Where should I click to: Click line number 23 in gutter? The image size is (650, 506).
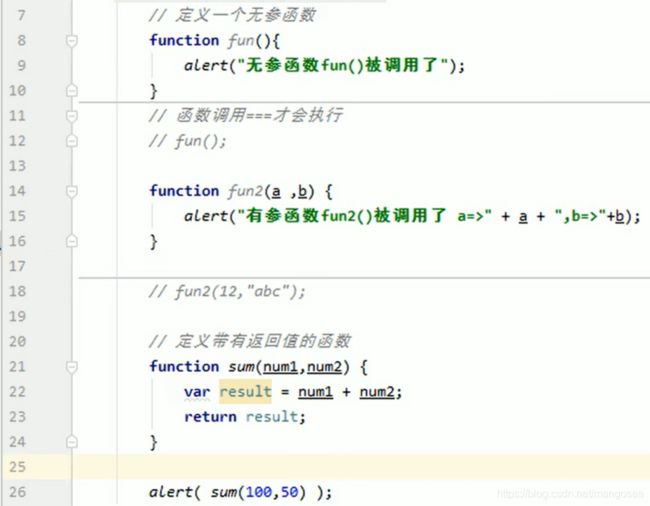click(x=17, y=417)
